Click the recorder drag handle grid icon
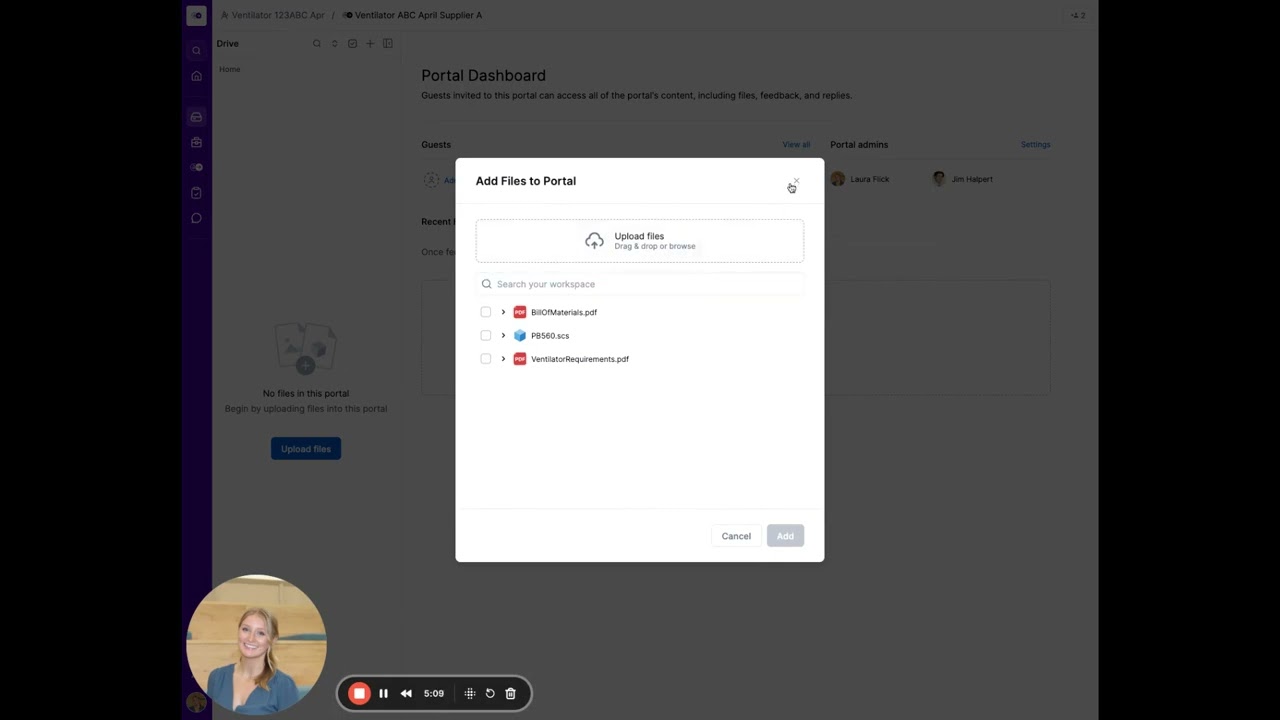1280x720 pixels. 470,693
